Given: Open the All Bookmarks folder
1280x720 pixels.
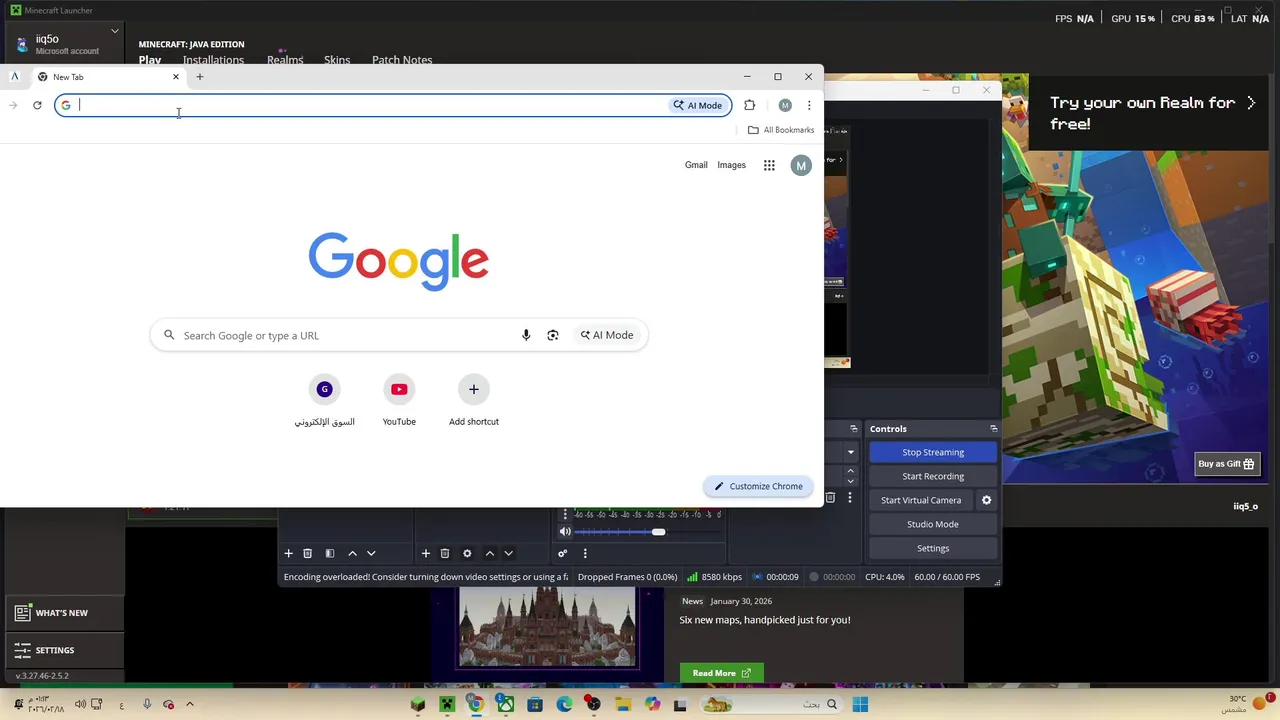Looking at the screenshot, I should pos(781,130).
